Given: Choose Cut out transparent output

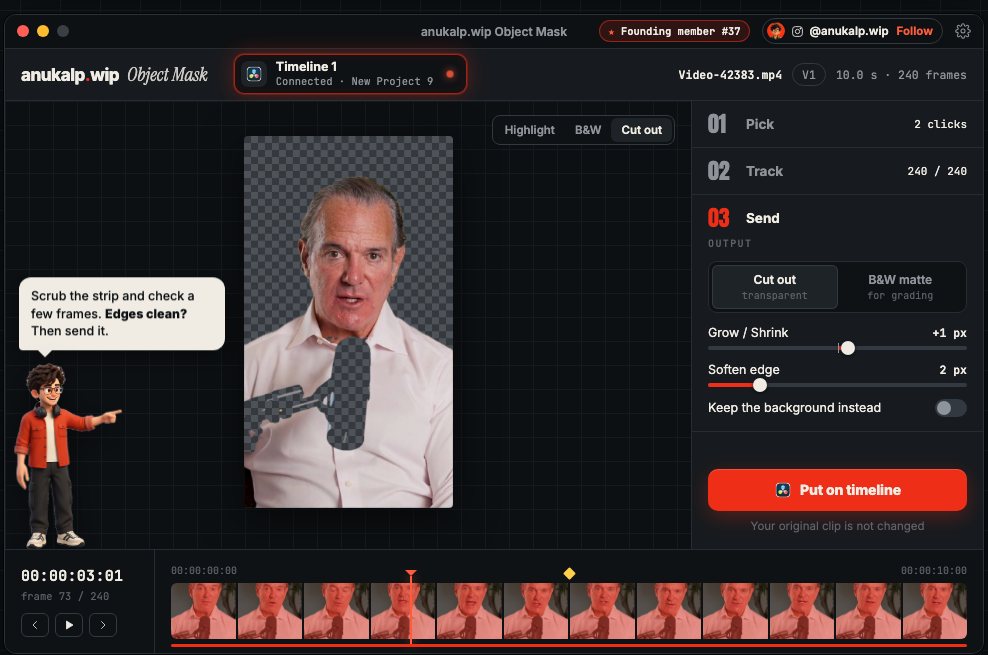Looking at the screenshot, I should pos(774,287).
